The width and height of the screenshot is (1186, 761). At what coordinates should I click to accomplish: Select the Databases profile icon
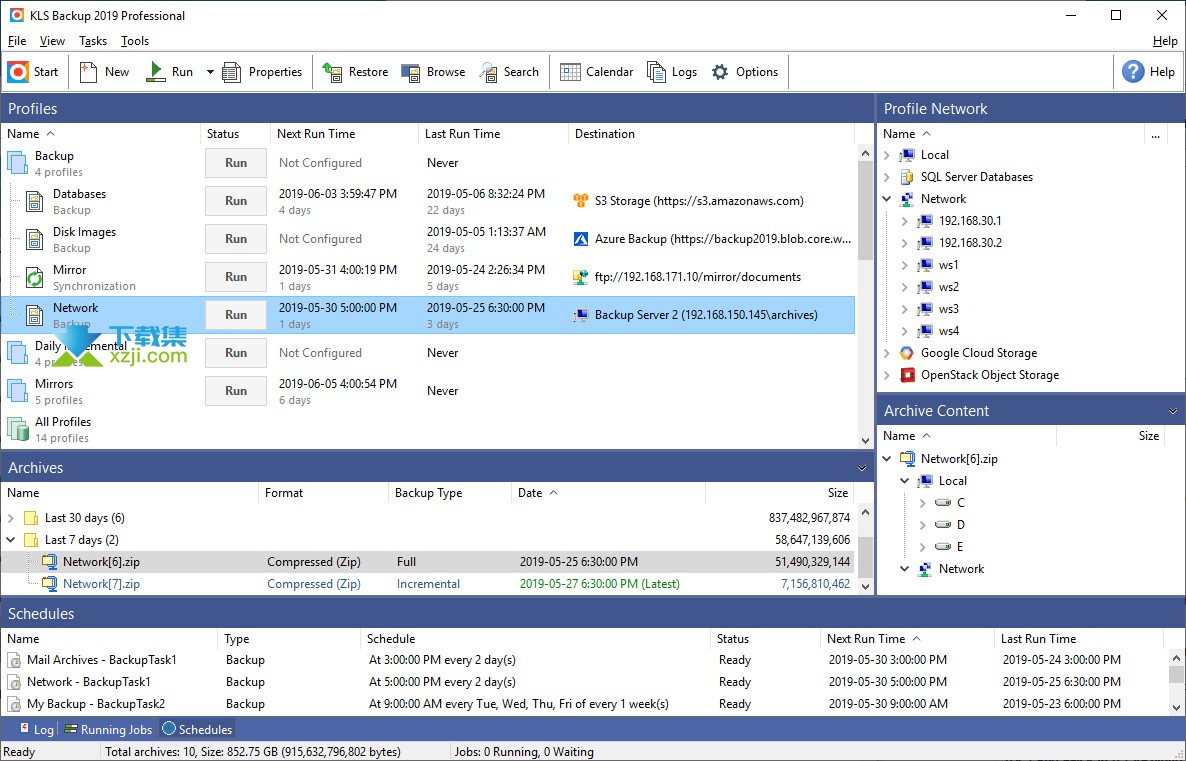pyautogui.click(x=35, y=201)
